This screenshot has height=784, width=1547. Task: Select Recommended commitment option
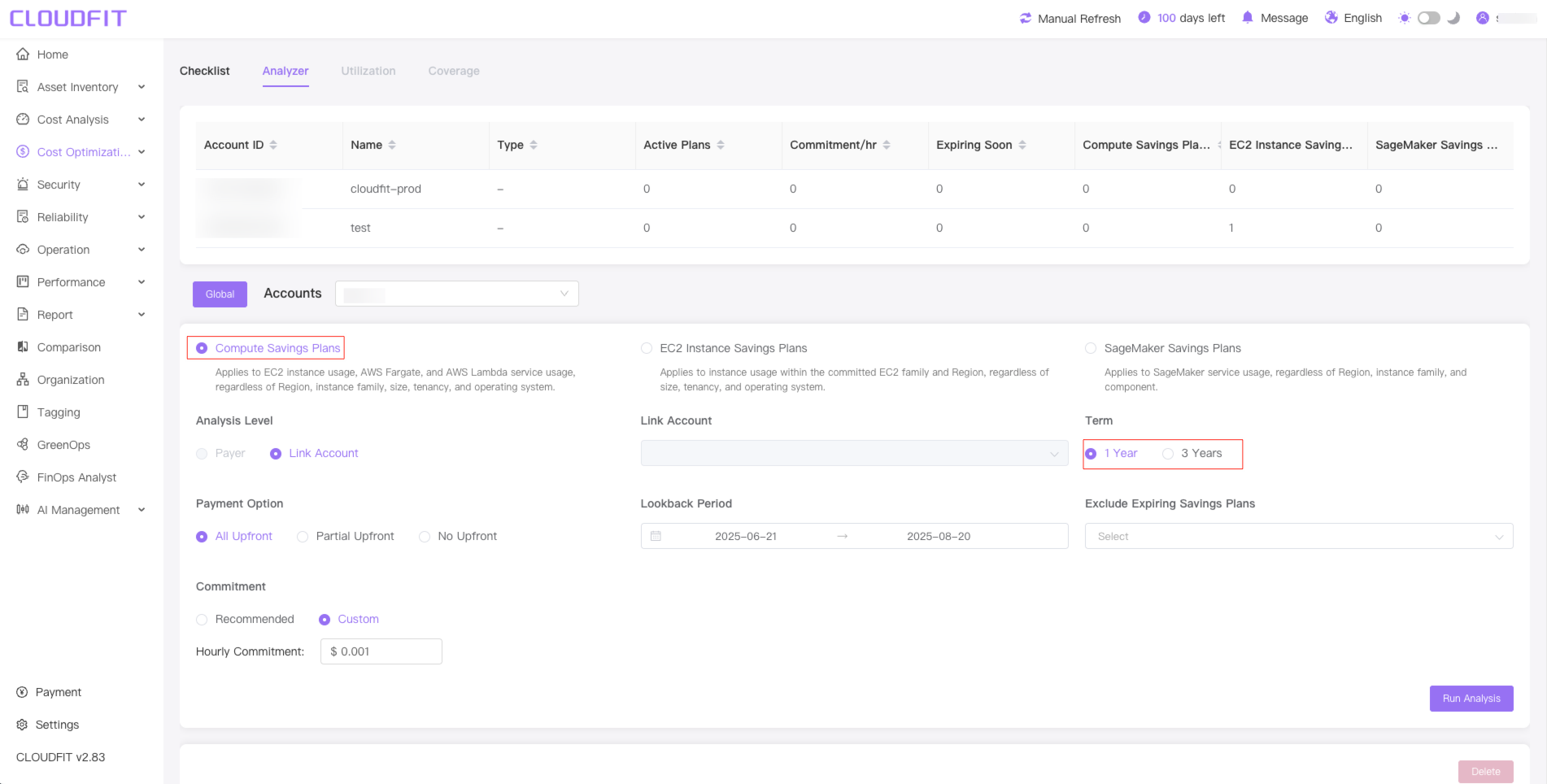point(202,620)
